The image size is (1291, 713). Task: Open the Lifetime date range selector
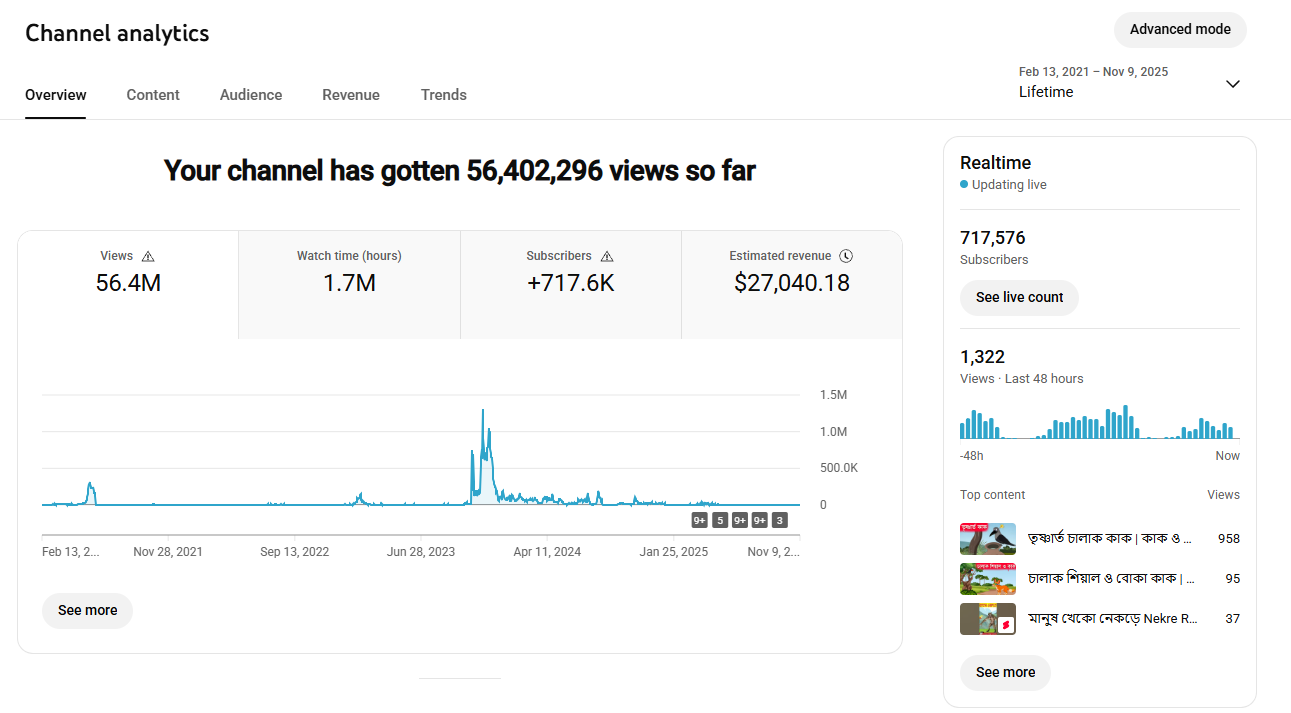(x=1046, y=92)
